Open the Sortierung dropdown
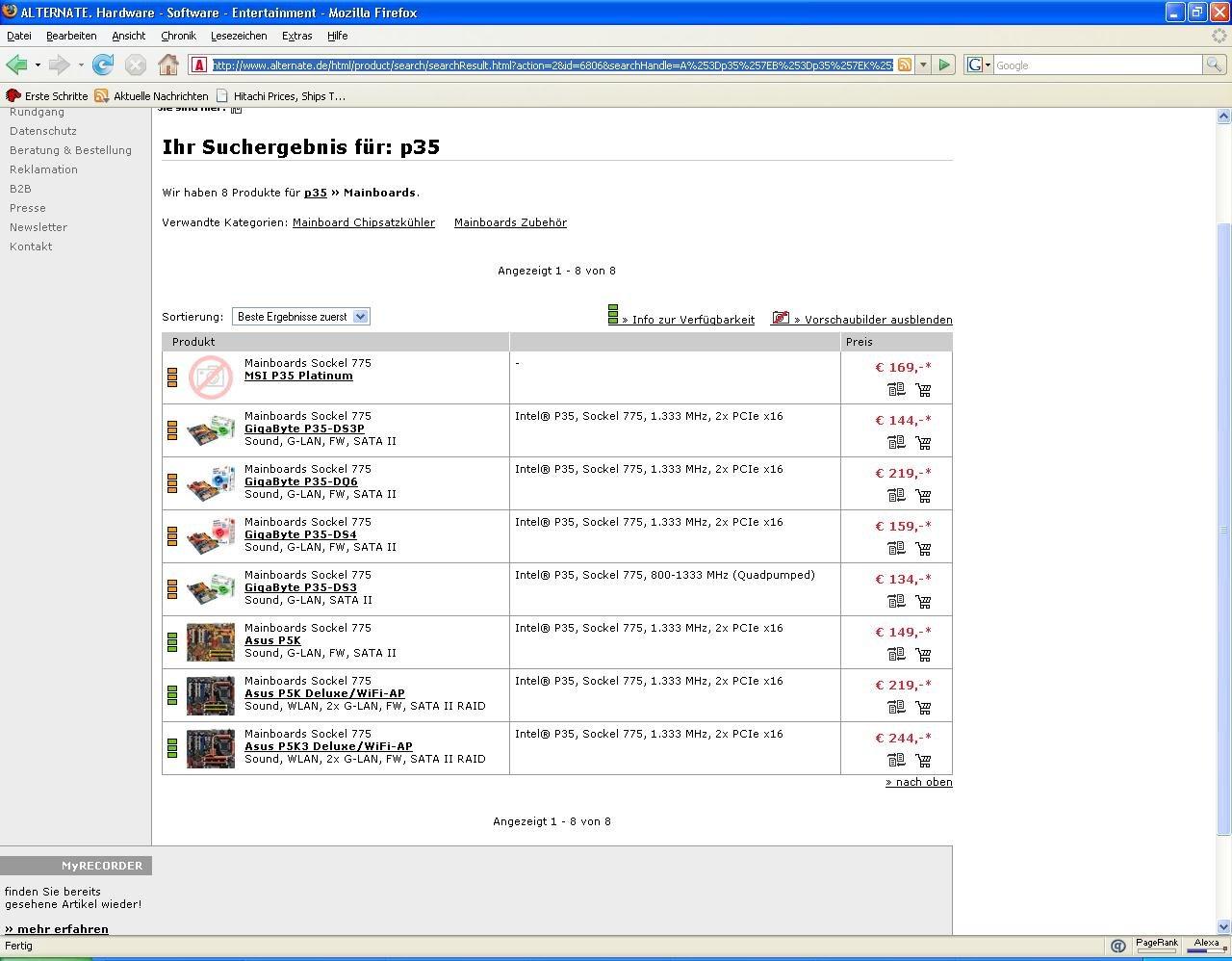Screen dimensions: 1232x961 click(x=300, y=317)
